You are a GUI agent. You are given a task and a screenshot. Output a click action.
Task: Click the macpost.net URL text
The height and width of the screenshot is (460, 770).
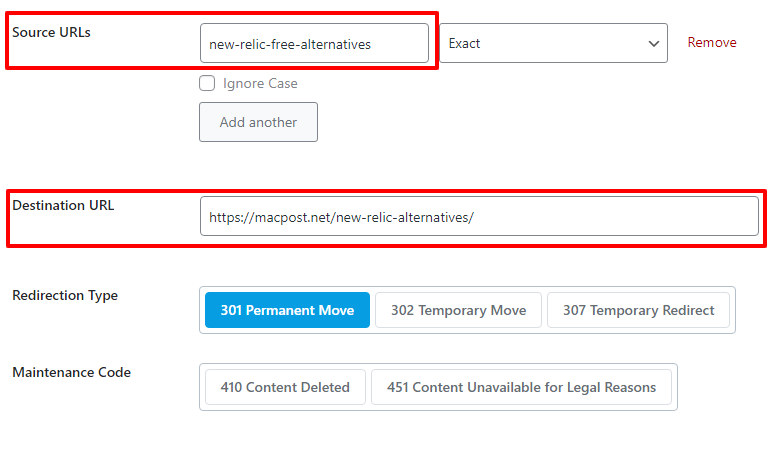click(x=340, y=216)
